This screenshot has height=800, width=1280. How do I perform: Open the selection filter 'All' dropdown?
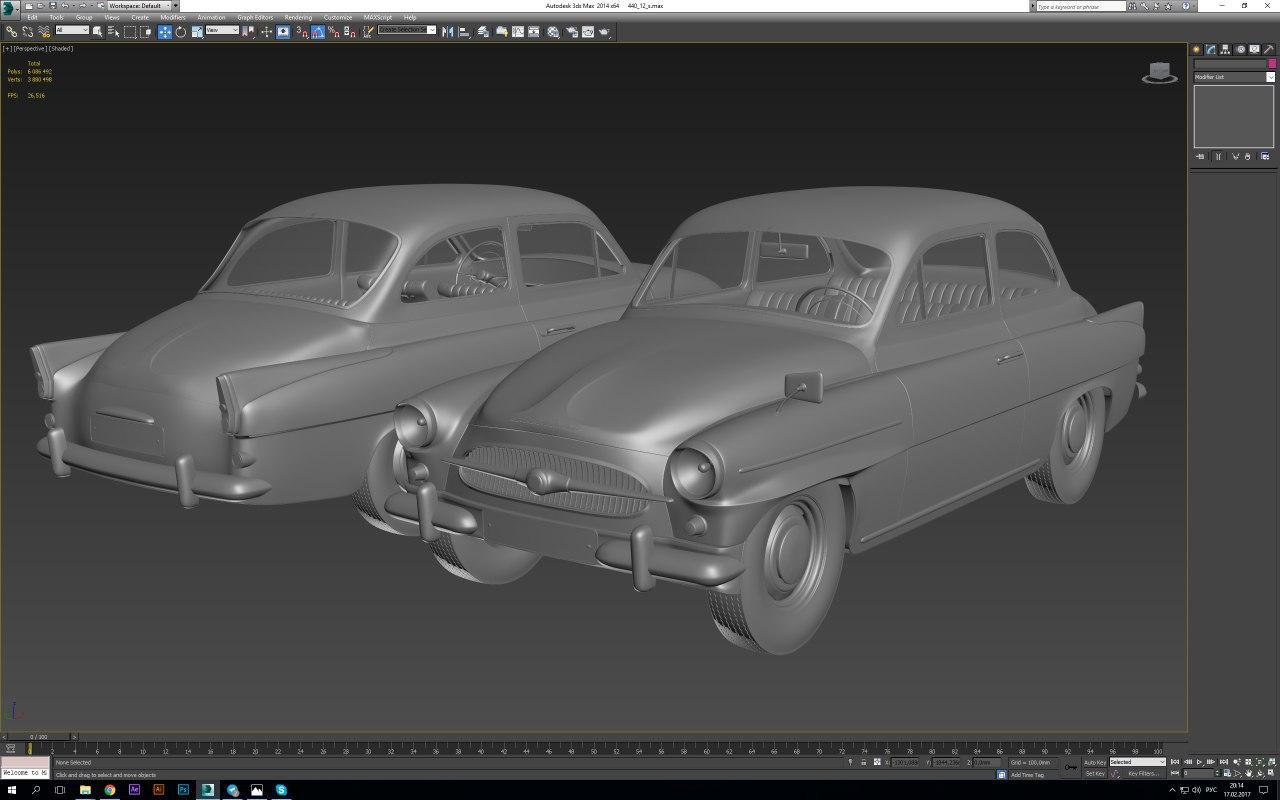pos(72,31)
